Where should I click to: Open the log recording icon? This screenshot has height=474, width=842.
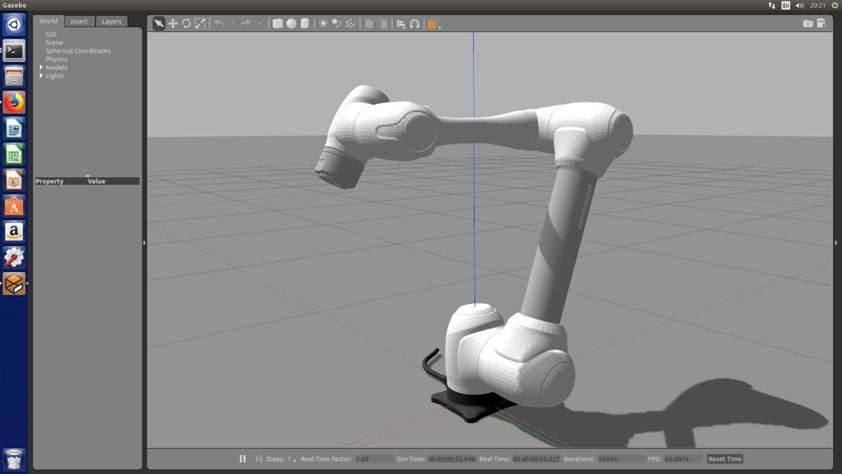(x=821, y=23)
